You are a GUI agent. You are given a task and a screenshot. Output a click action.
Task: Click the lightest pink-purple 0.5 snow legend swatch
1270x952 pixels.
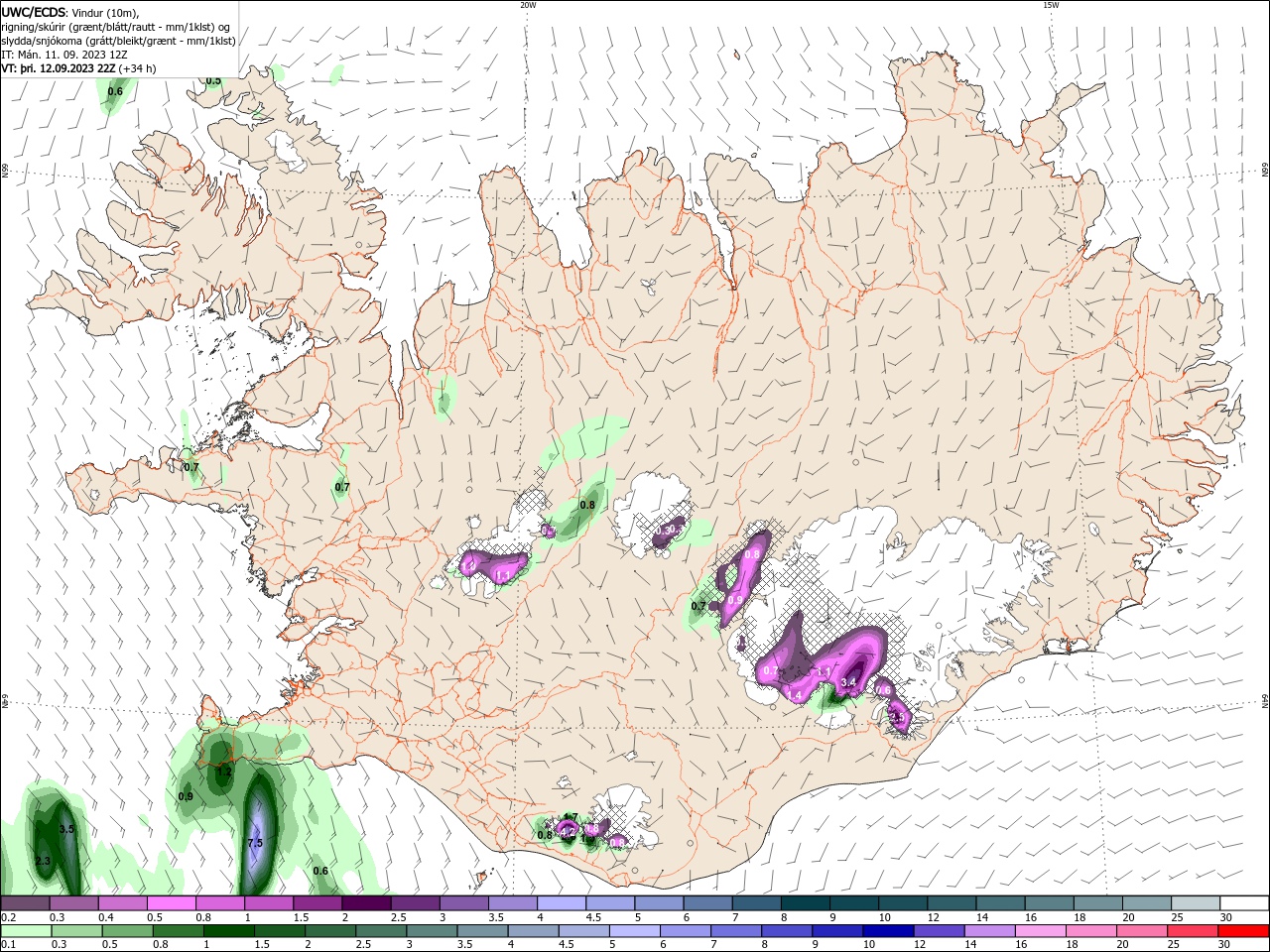coord(171,902)
